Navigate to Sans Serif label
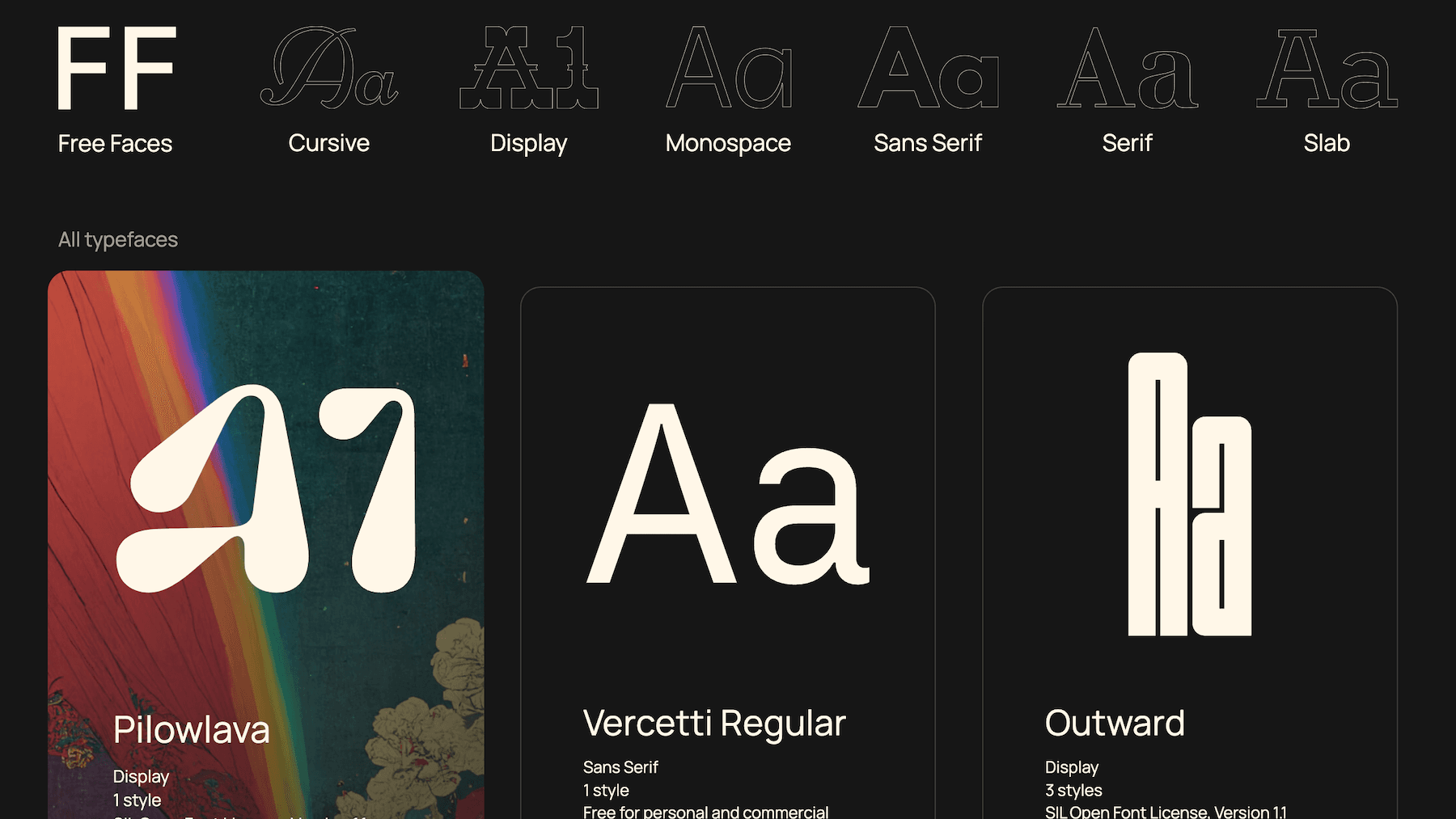The width and height of the screenshot is (1456, 819). [928, 143]
